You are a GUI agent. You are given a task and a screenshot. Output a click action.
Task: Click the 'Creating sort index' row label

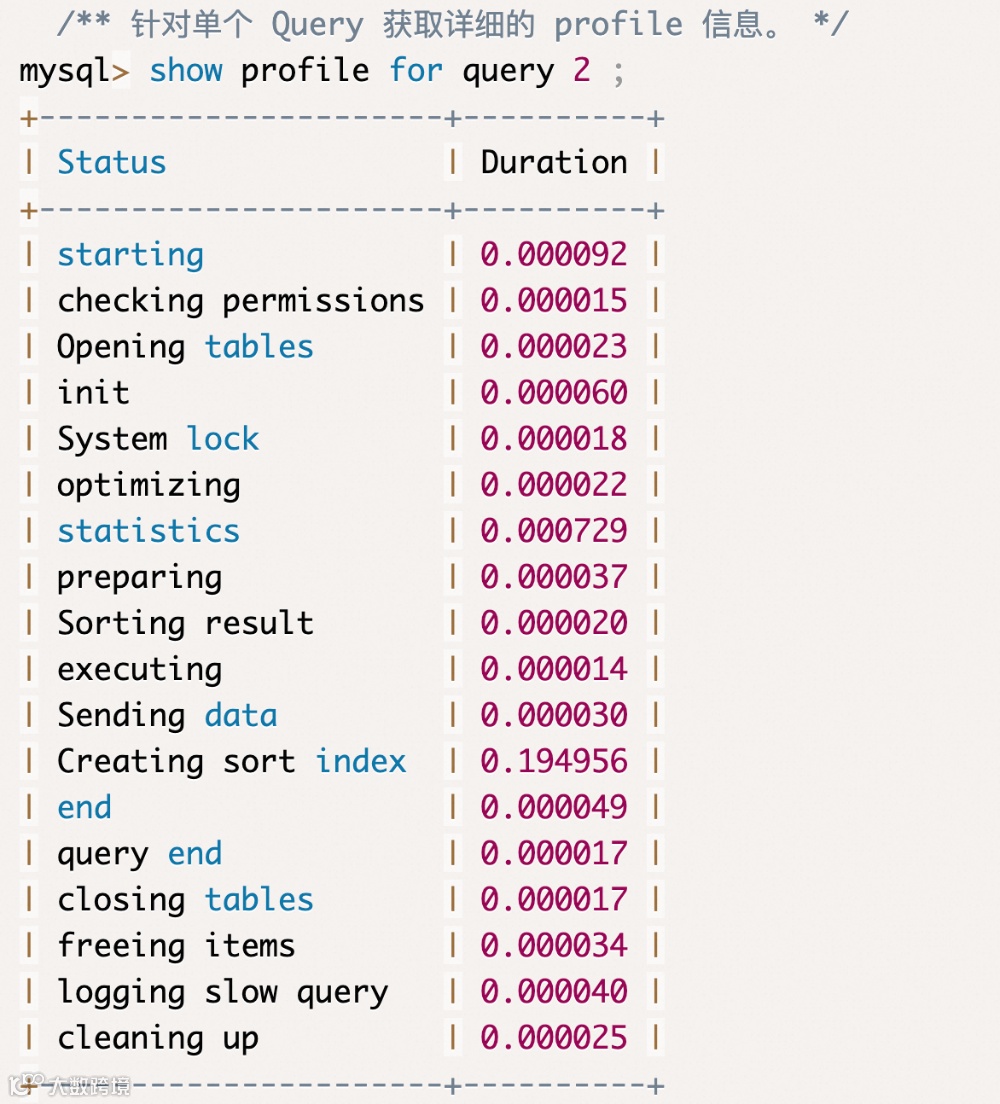coord(231,761)
